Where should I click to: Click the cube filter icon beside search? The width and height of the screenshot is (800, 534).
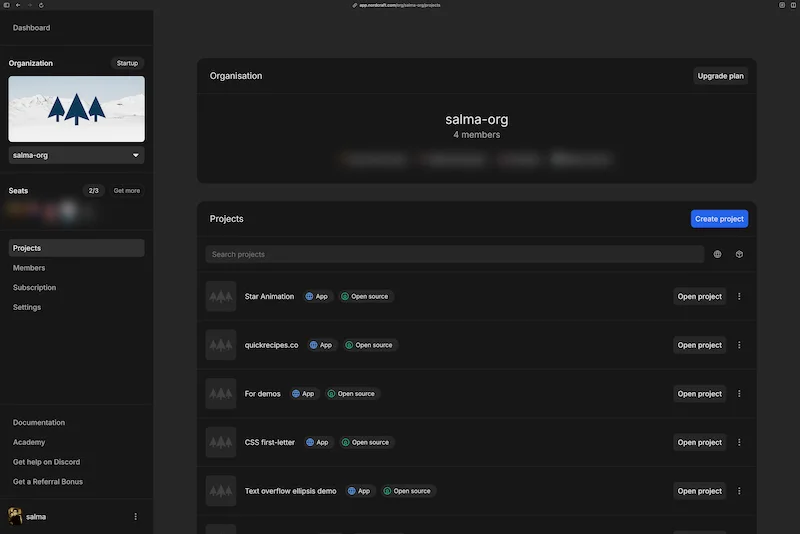click(x=739, y=254)
